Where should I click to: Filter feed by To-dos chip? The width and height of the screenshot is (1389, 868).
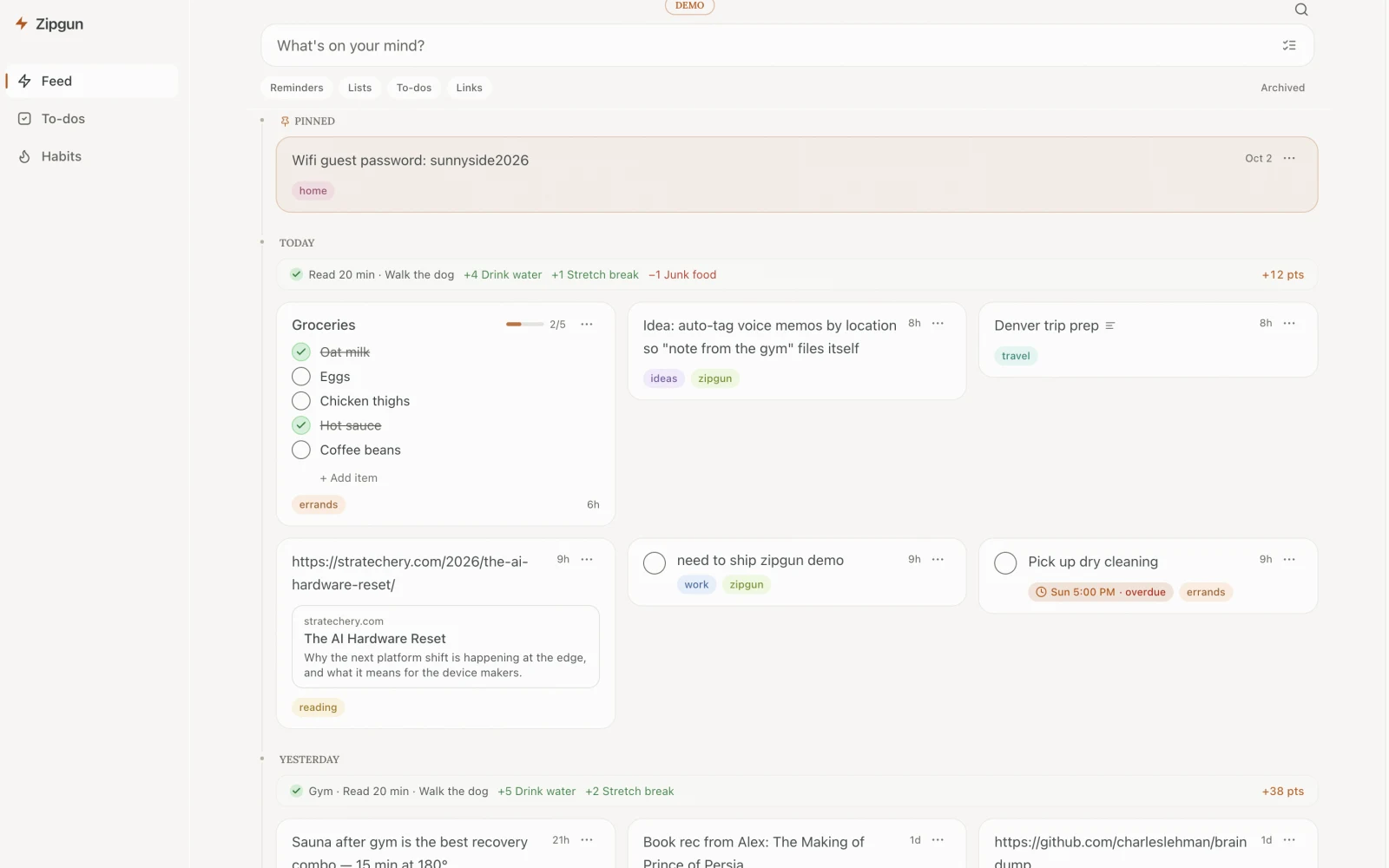pos(413,88)
